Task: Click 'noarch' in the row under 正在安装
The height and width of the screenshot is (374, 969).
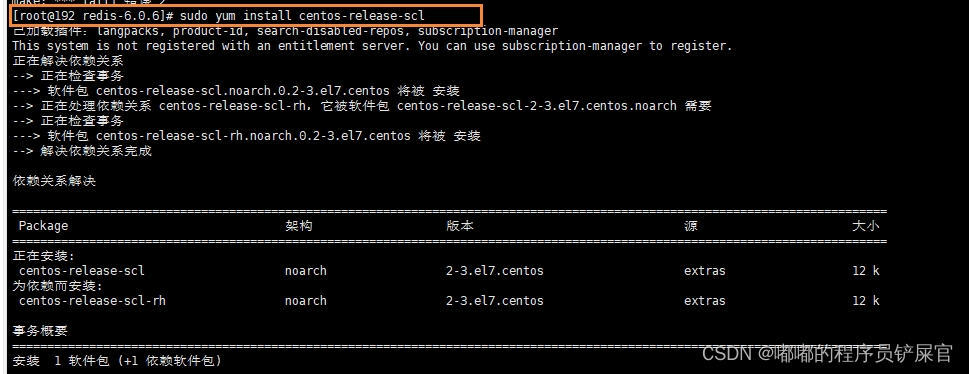Action: click(305, 271)
